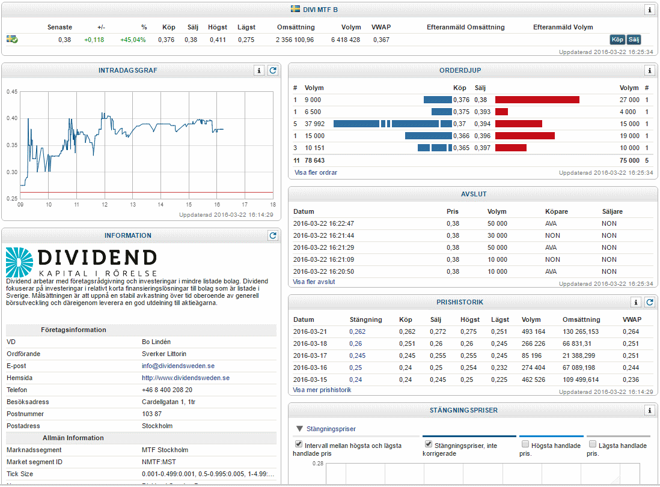Click the order depth total 78 643
The width and height of the screenshot is (660, 487).
point(314,160)
